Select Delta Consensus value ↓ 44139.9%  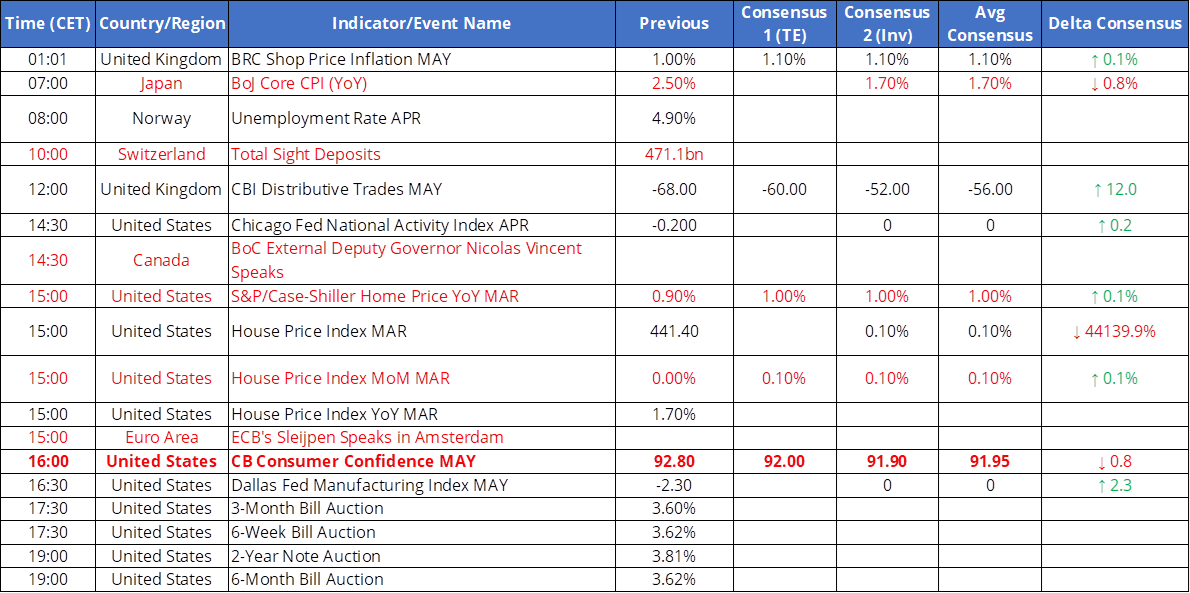click(x=1113, y=331)
